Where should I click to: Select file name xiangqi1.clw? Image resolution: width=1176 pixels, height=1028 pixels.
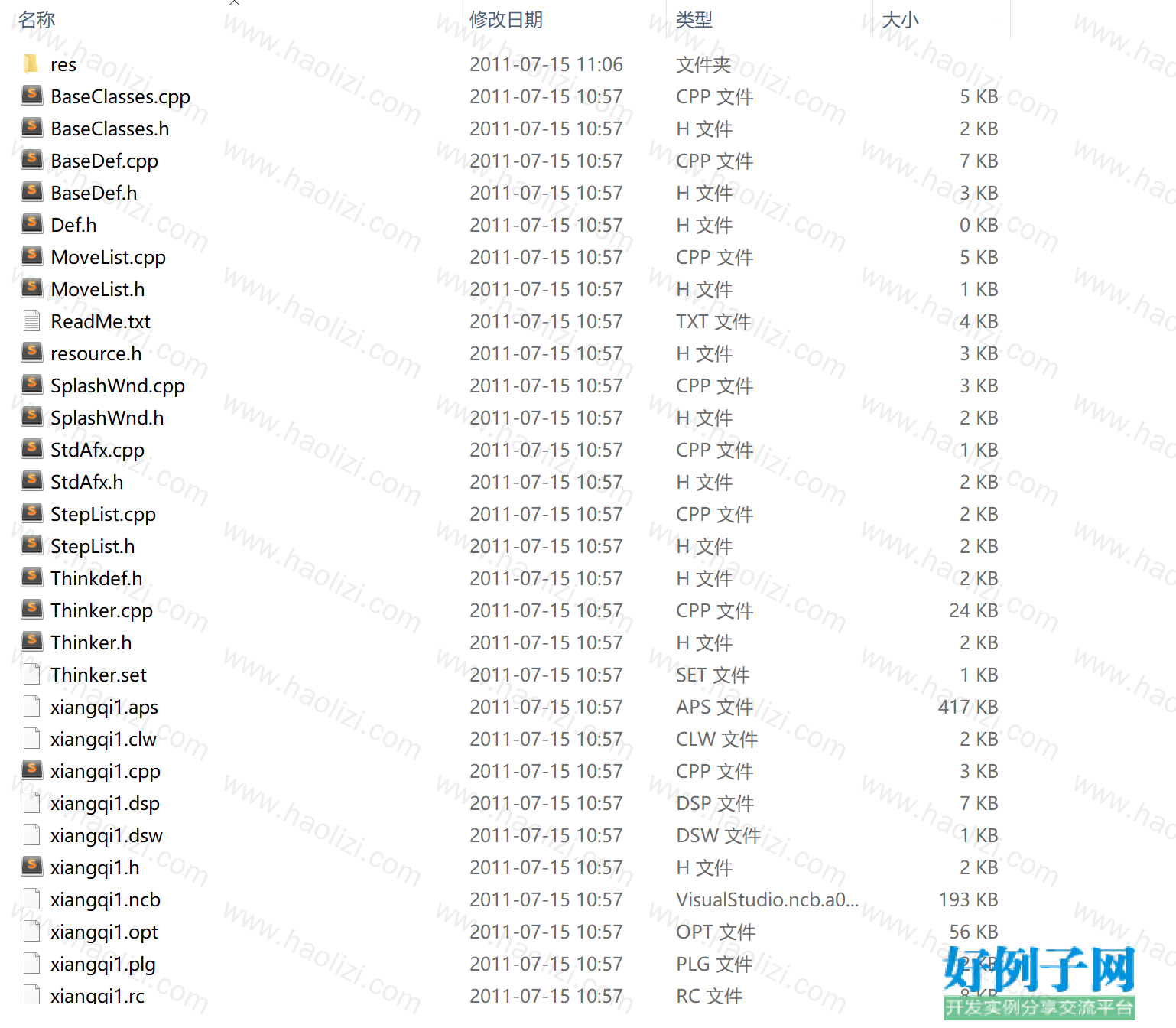click(x=103, y=740)
